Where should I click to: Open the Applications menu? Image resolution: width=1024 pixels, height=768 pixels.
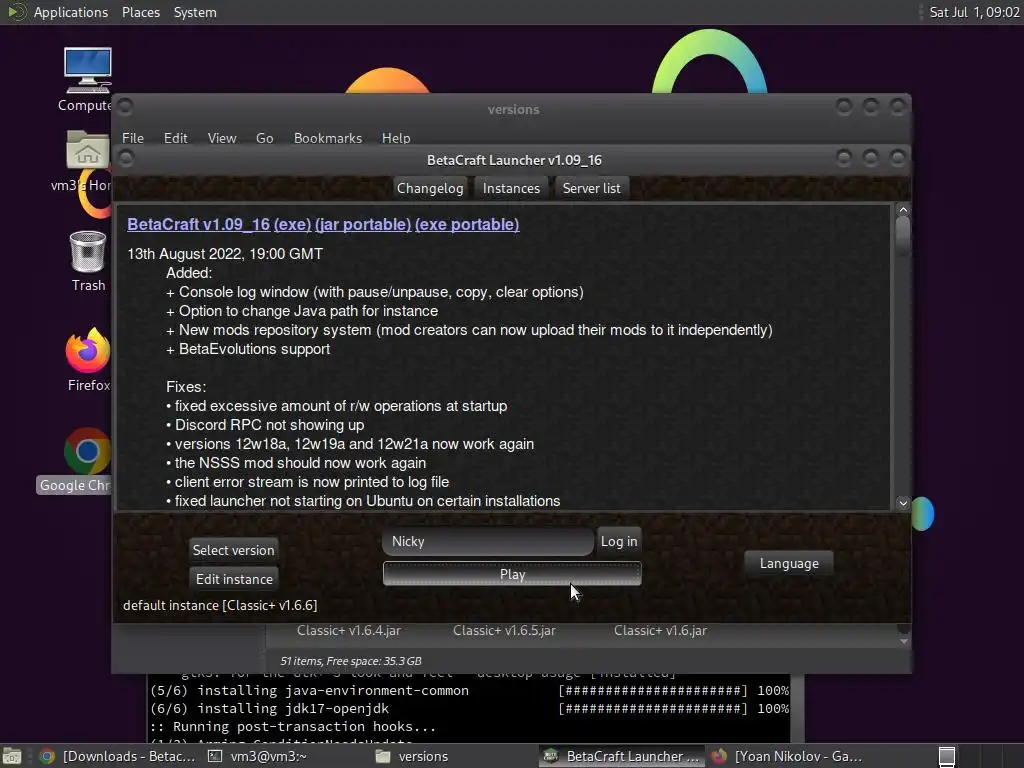[x=71, y=12]
